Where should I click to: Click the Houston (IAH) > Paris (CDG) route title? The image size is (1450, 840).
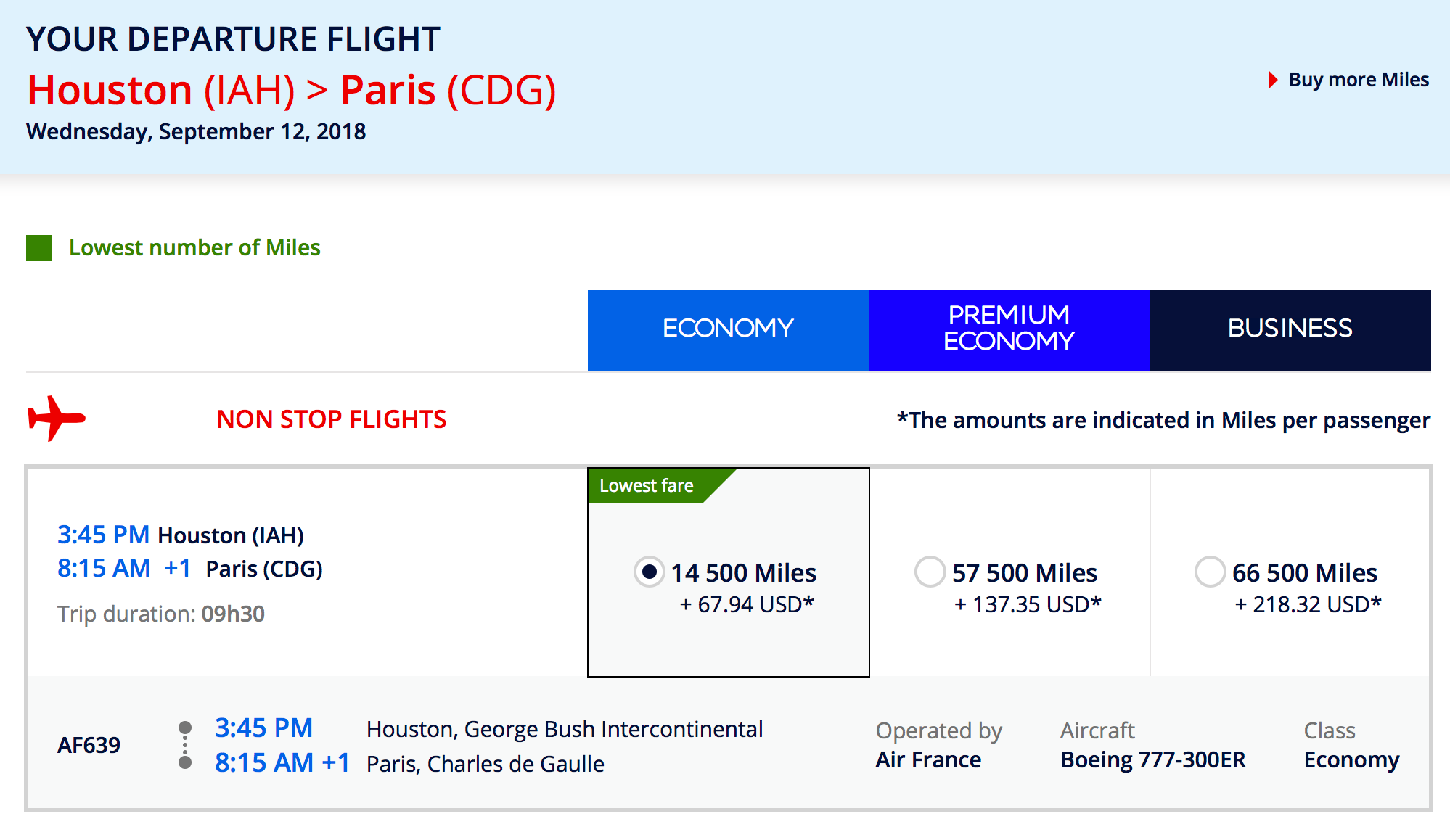(x=292, y=91)
